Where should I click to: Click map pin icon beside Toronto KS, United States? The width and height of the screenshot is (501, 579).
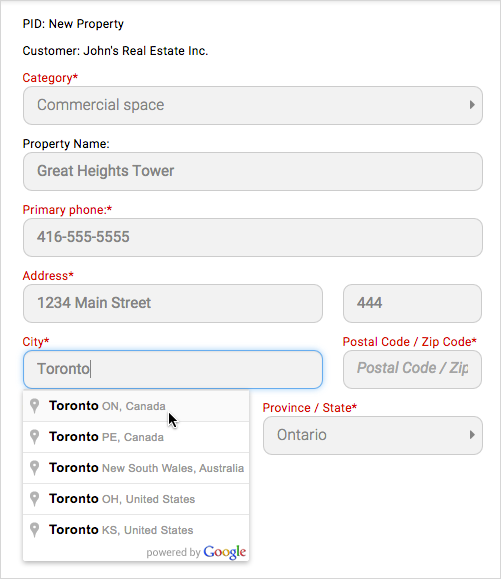(34, 530)
